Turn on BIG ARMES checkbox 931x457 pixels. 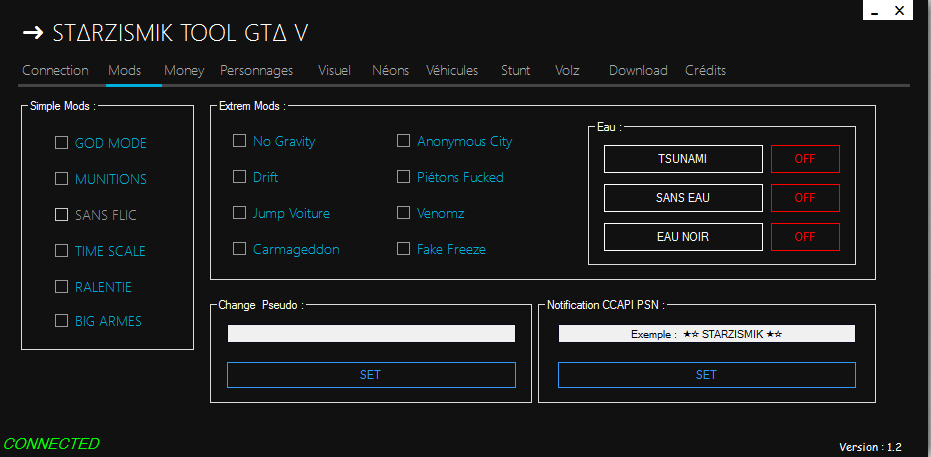point(61,321)
